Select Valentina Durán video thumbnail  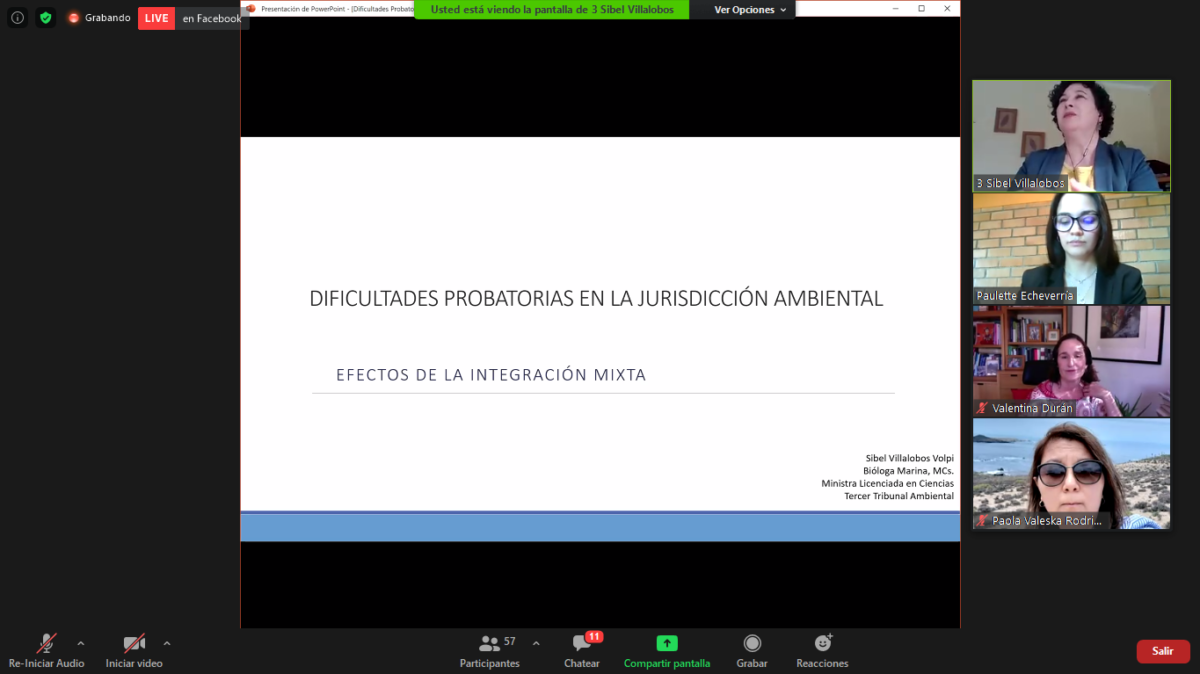(1071, 361)
